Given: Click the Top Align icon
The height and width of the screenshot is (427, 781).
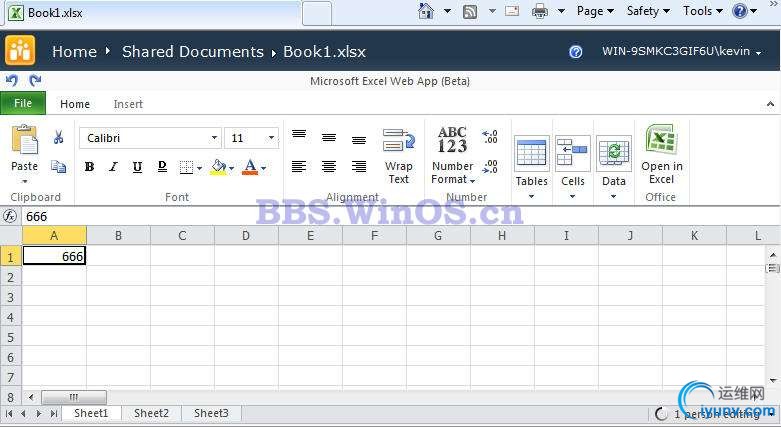Looking at the screenshot, I should pos(299,135).
